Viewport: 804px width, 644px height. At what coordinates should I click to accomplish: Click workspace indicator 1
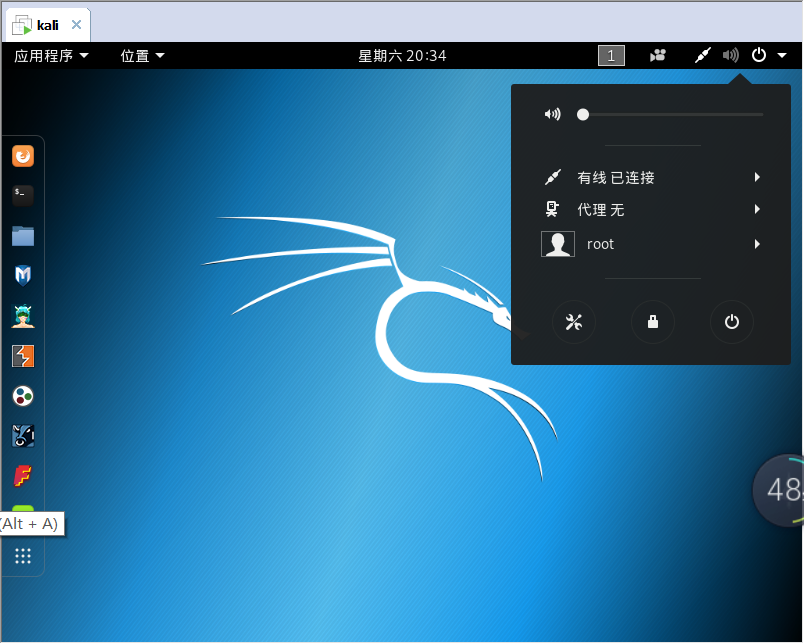point(611,55)
